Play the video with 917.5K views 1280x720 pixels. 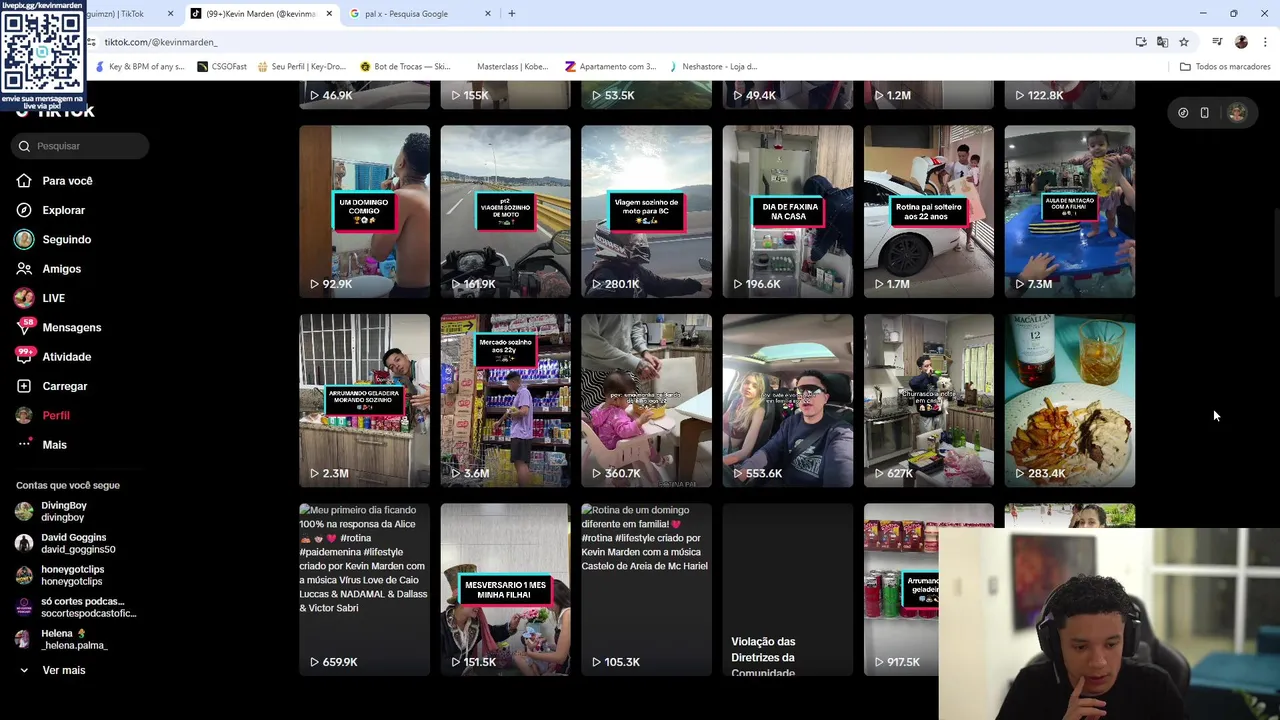tap(900, 589)
